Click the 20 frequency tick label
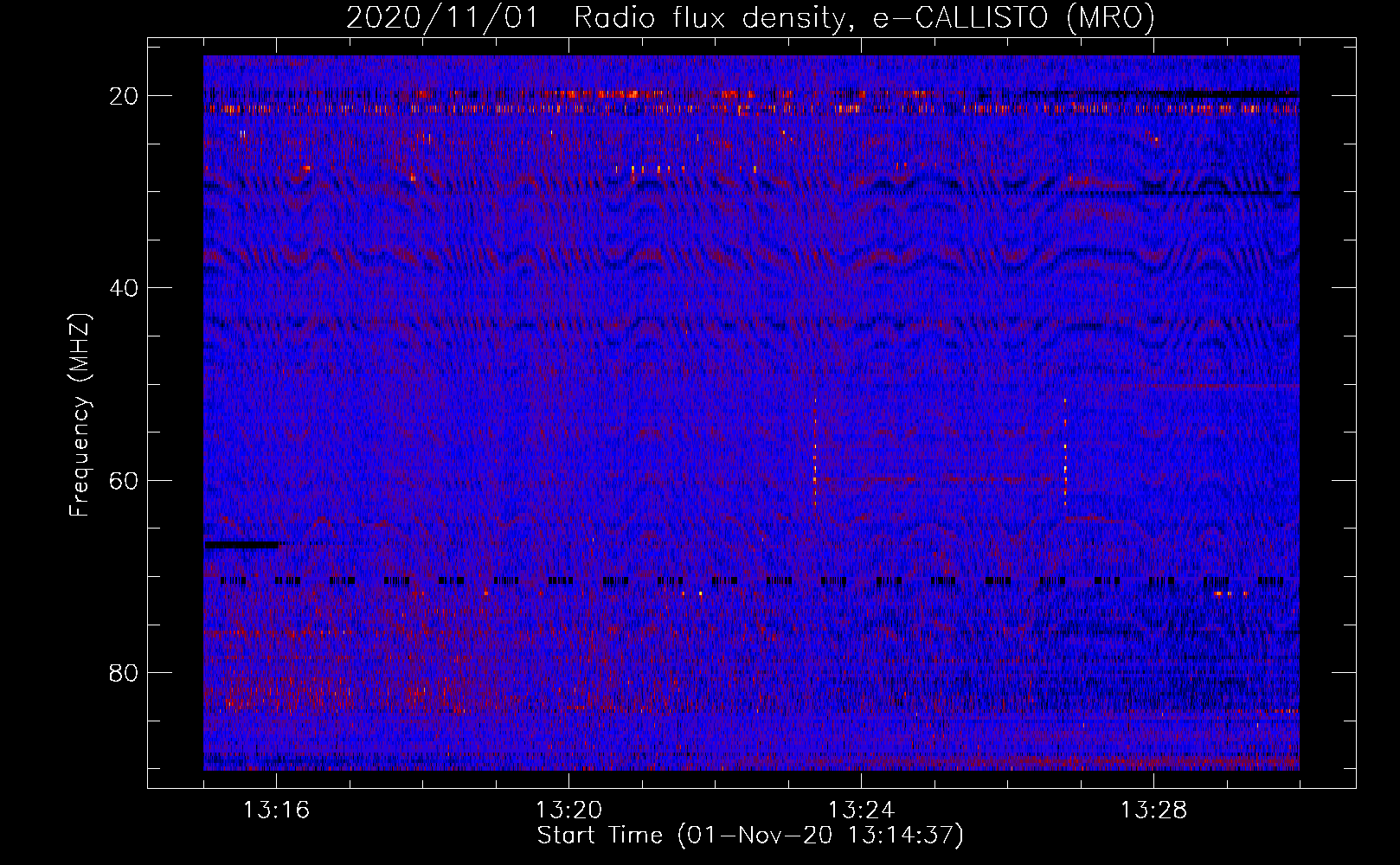1400x865 pixels. (124, 96)
